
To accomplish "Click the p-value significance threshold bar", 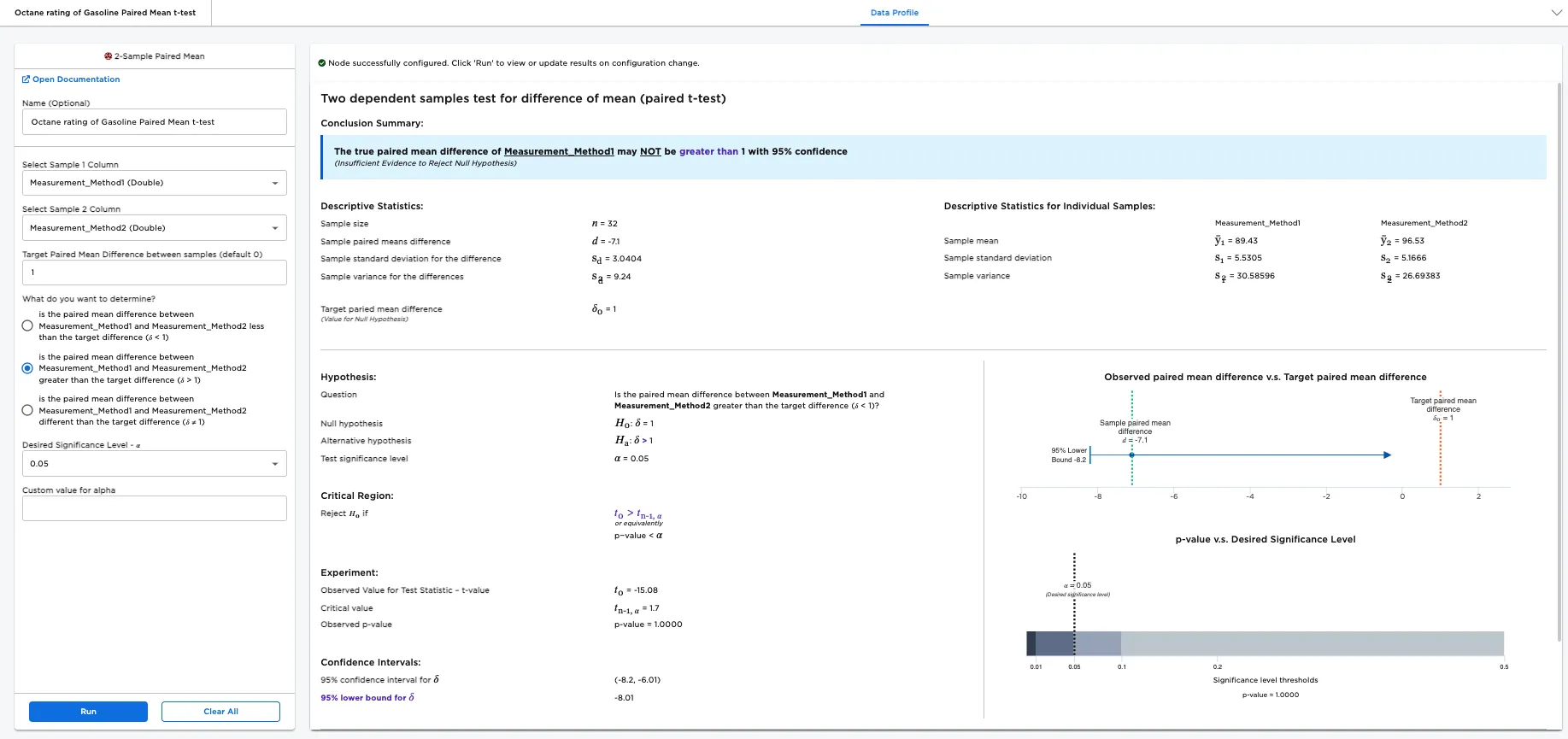I will pyautogui.click(x=1265, y=643).
